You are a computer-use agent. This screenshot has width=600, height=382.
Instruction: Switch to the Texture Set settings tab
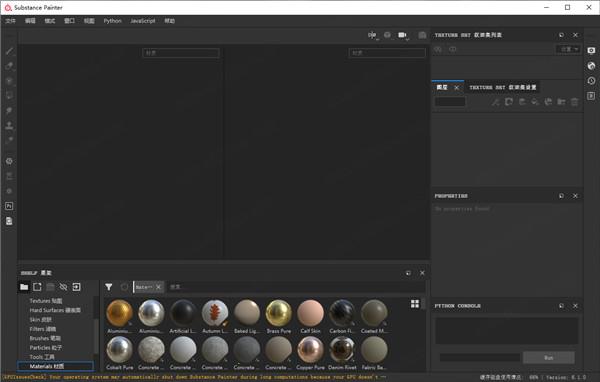point(502,87)
